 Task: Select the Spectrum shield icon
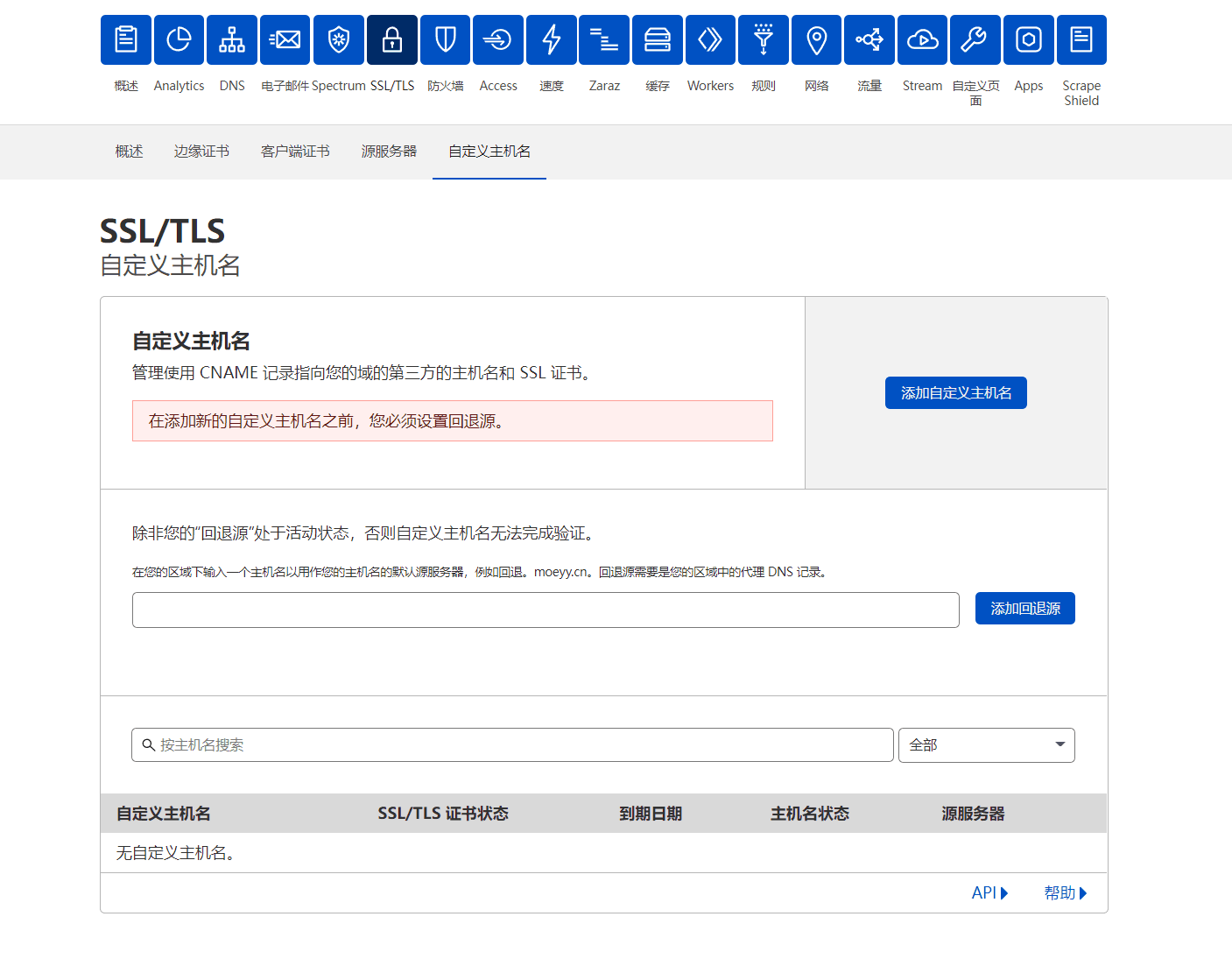point(338,40)
